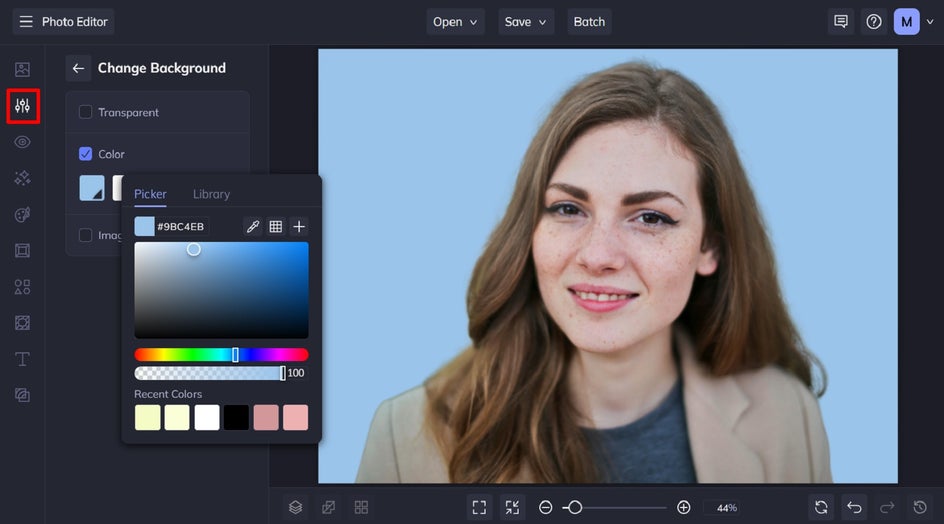Select the second pale yellow recent color
The image size is (944, 524).
coord(177,417)
